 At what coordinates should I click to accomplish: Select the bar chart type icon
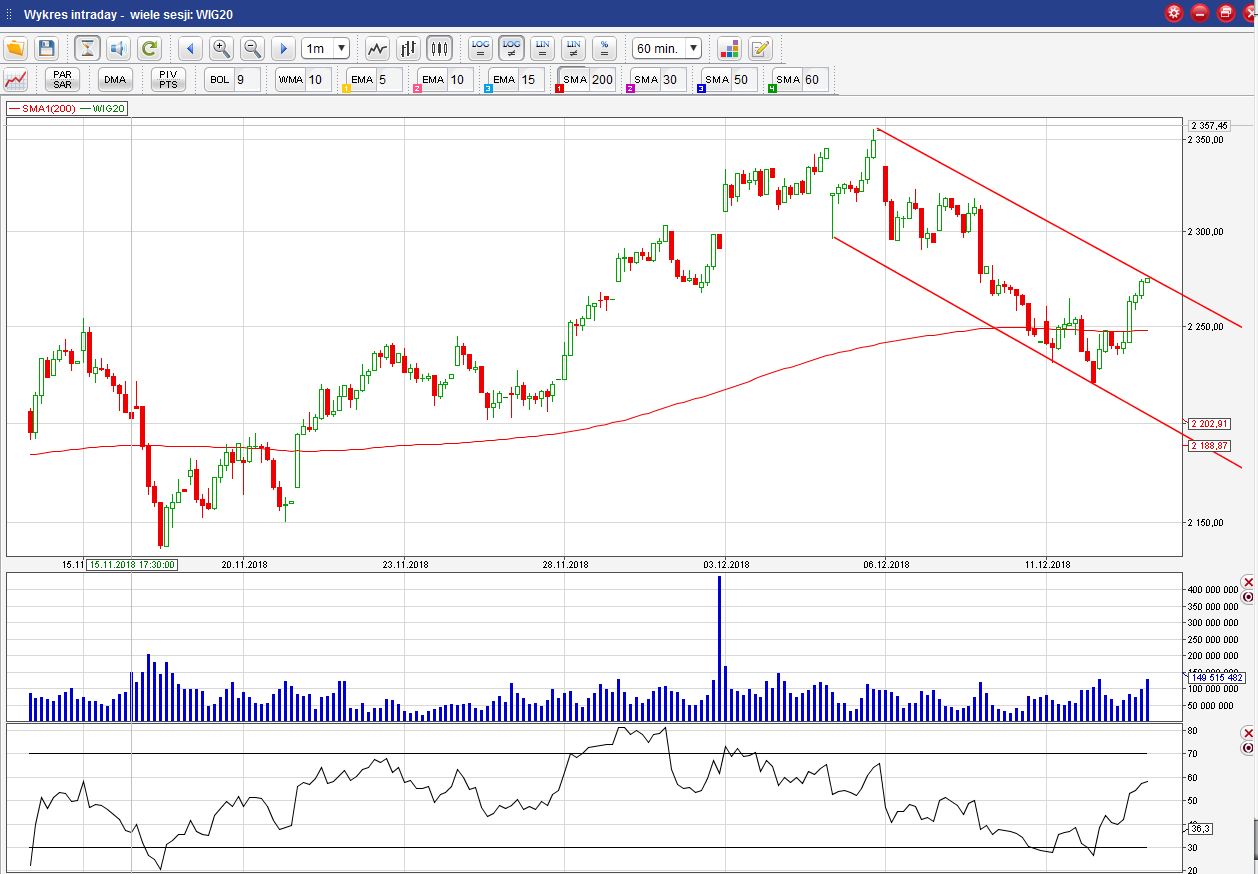(x=408, y=48)
